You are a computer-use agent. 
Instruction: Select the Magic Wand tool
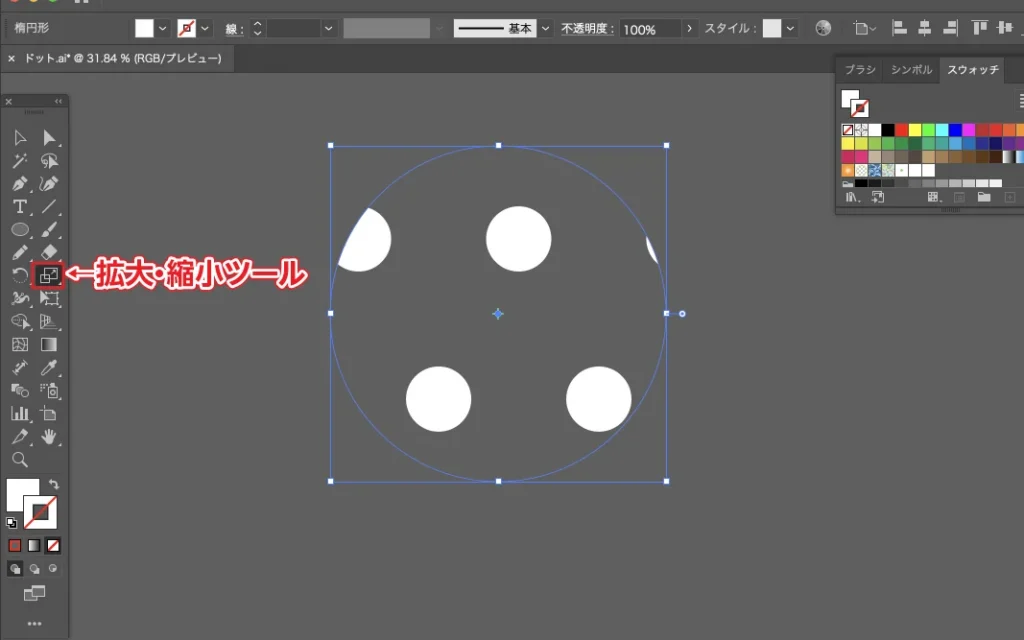click(x=19, y=161)
